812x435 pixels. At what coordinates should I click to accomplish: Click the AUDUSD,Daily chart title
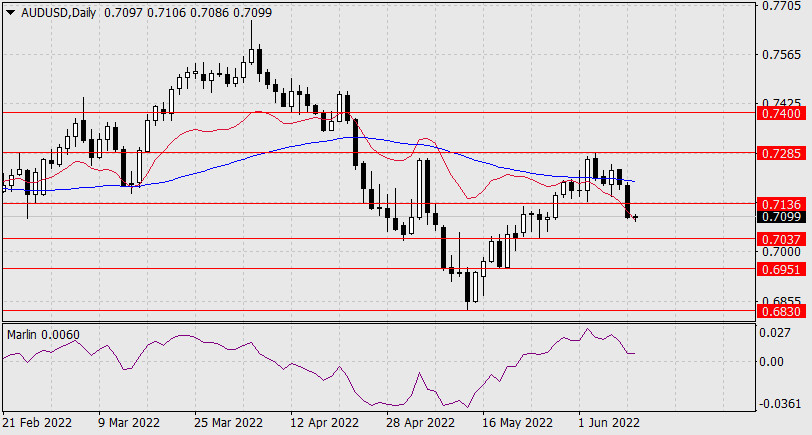click(59, 13)
